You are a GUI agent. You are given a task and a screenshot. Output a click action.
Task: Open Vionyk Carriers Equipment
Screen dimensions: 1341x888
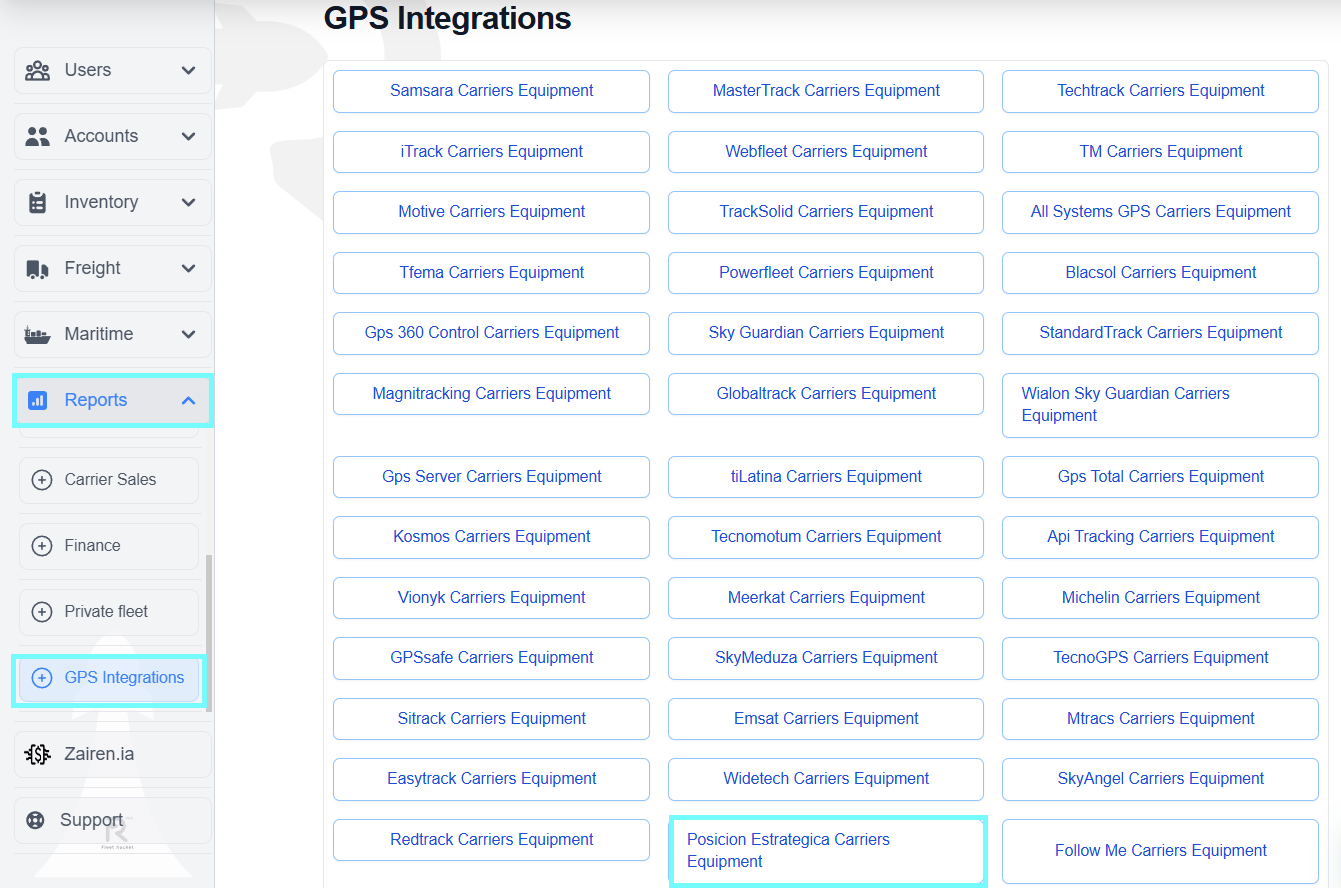[x=491, y=598]
